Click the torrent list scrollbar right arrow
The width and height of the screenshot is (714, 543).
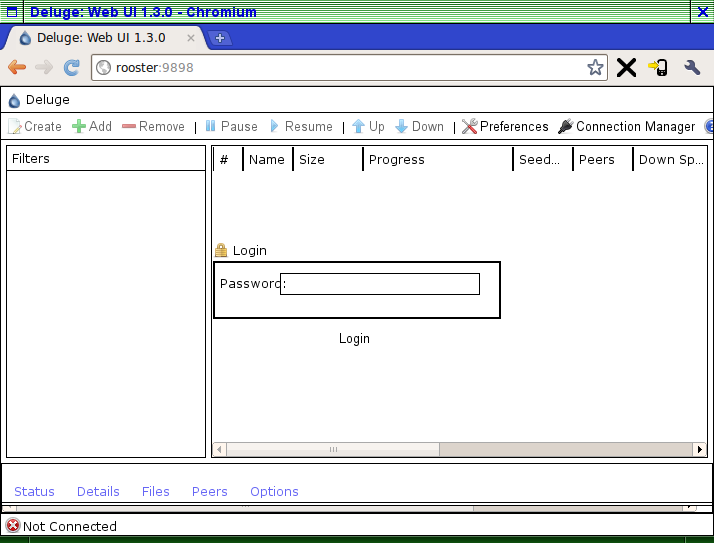[x=700, y=450]
